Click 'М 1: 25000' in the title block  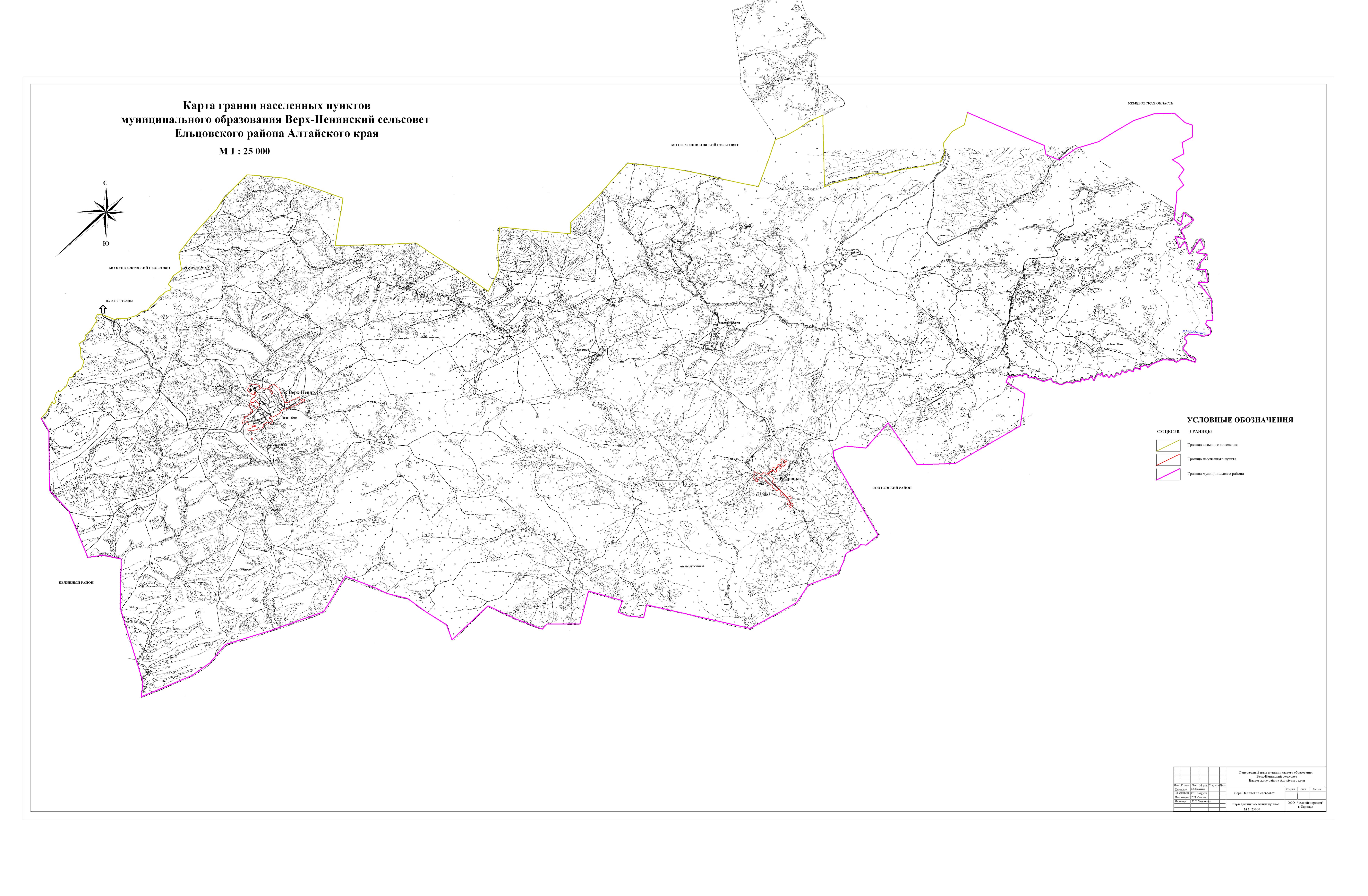pyautogui.click(x=1252, y=809)
